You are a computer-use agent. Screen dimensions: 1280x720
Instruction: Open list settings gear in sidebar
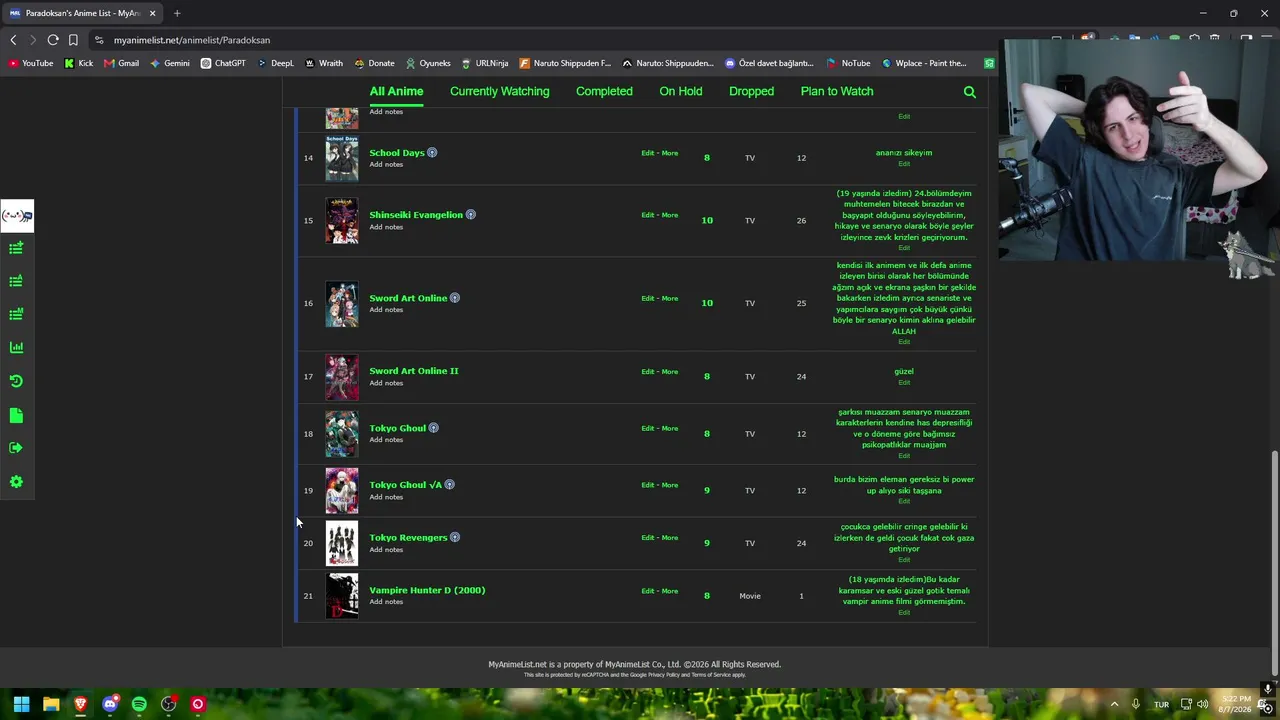coord(16,482)
